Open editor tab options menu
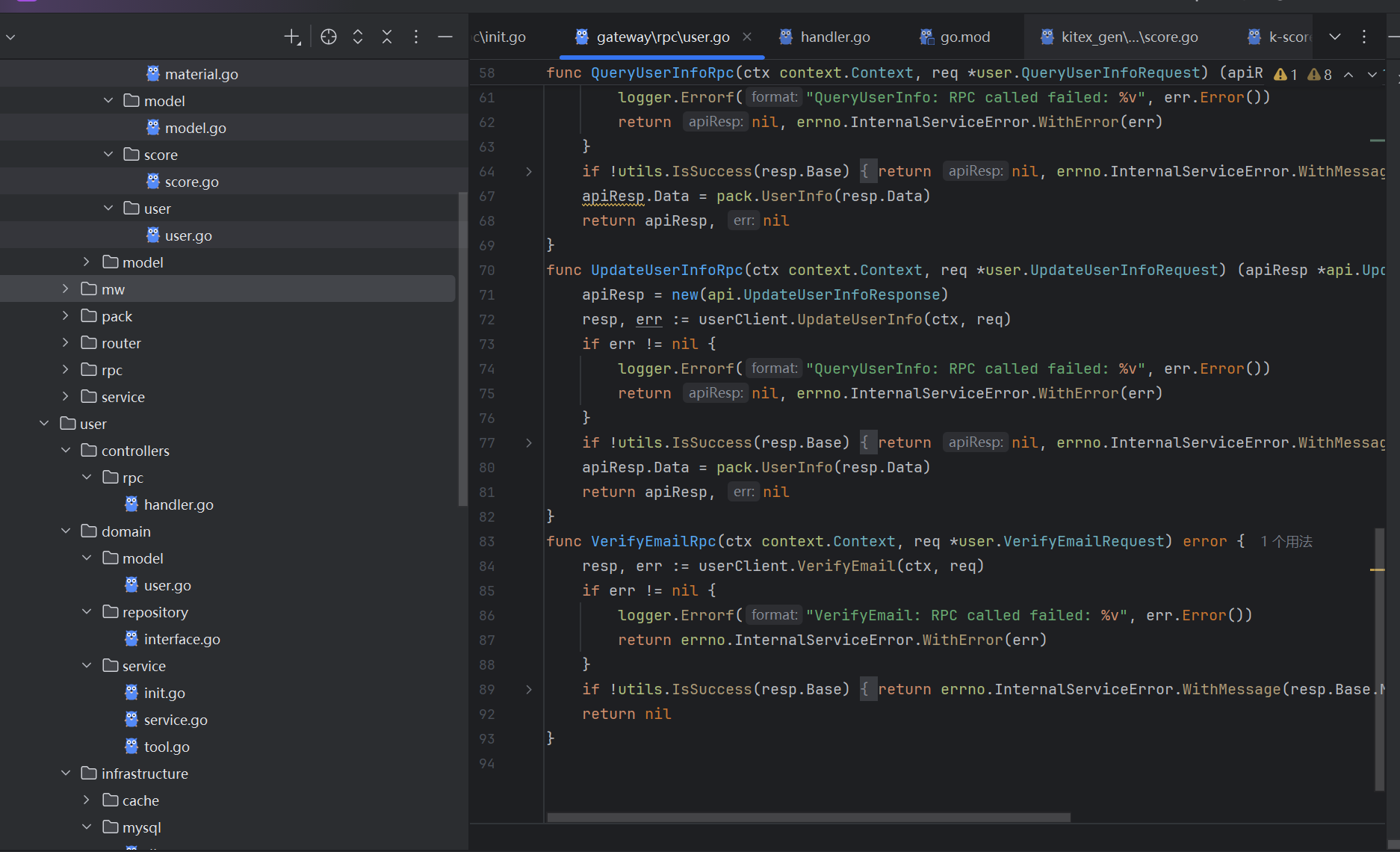 pos(1364,37)
